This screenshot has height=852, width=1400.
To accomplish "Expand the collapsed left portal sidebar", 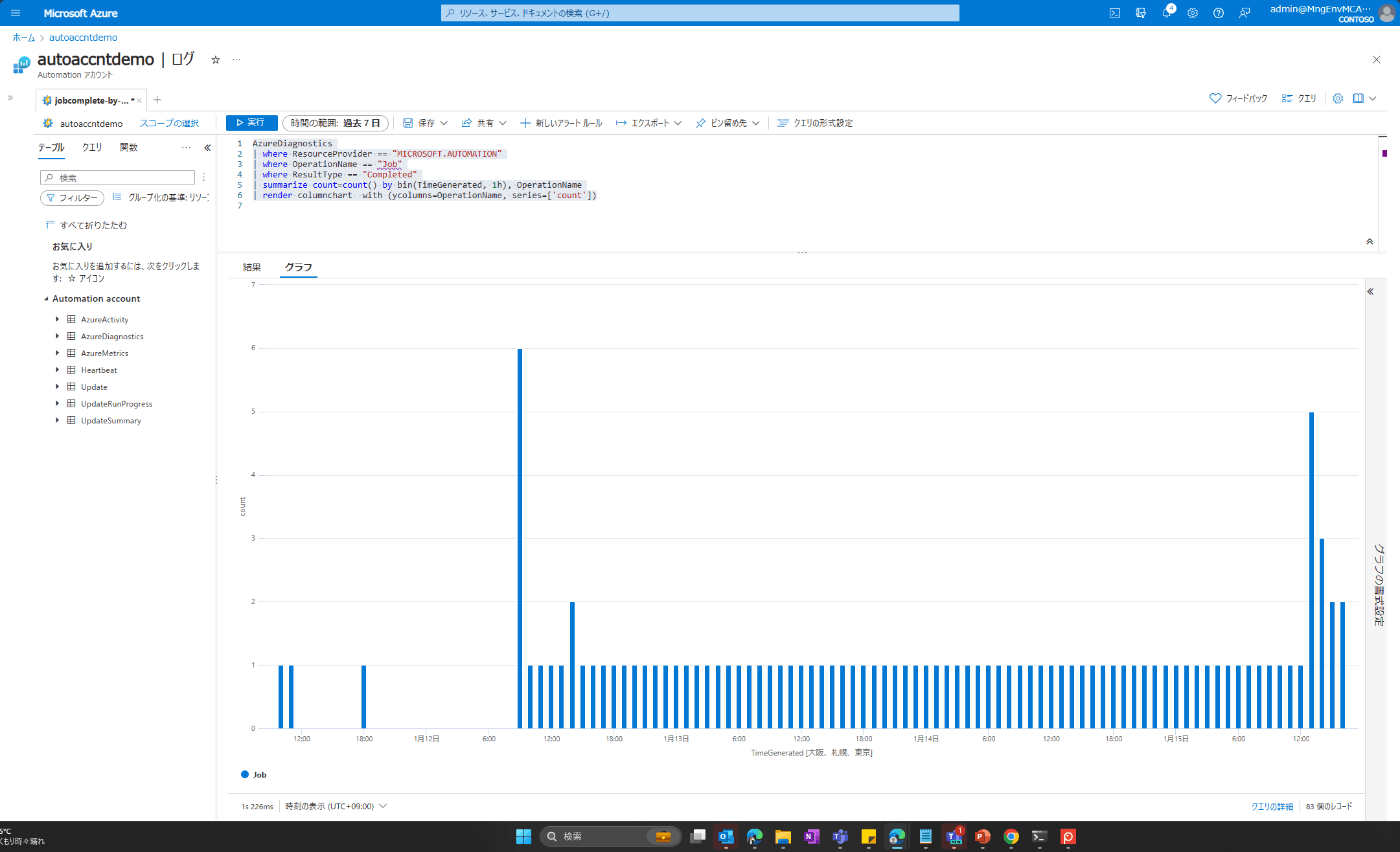I will [x=10, y=98].
